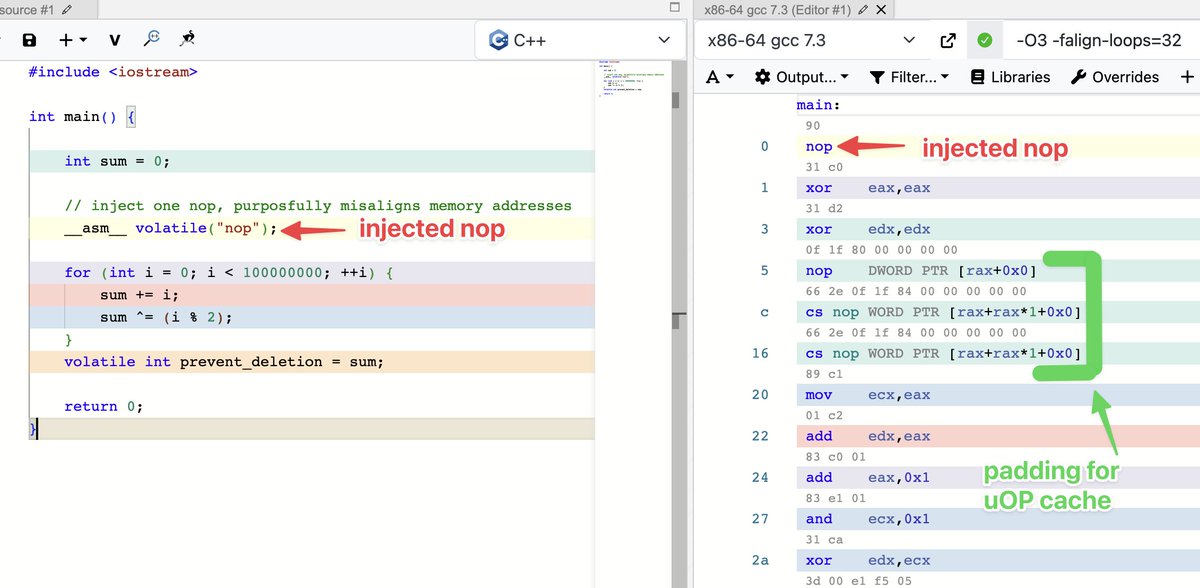Click the add new plus in compiler toolbar
This screenshot has width=1200, height=588.
1187,77
